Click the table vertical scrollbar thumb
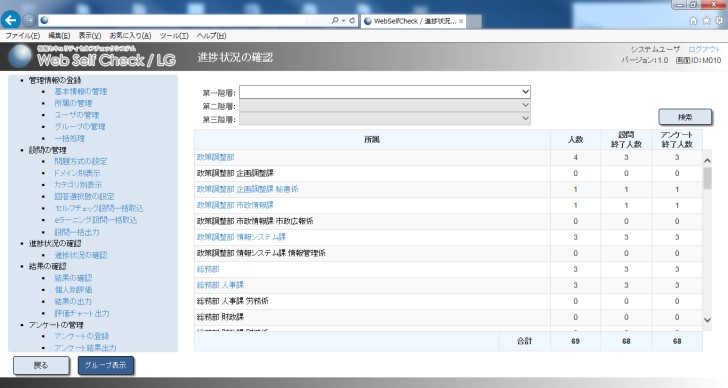 coord(708,179)
